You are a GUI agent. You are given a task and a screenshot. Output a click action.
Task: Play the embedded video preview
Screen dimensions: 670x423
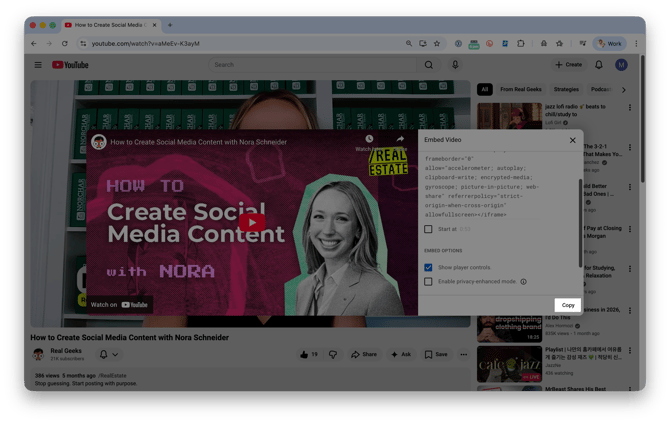(252, 223)
